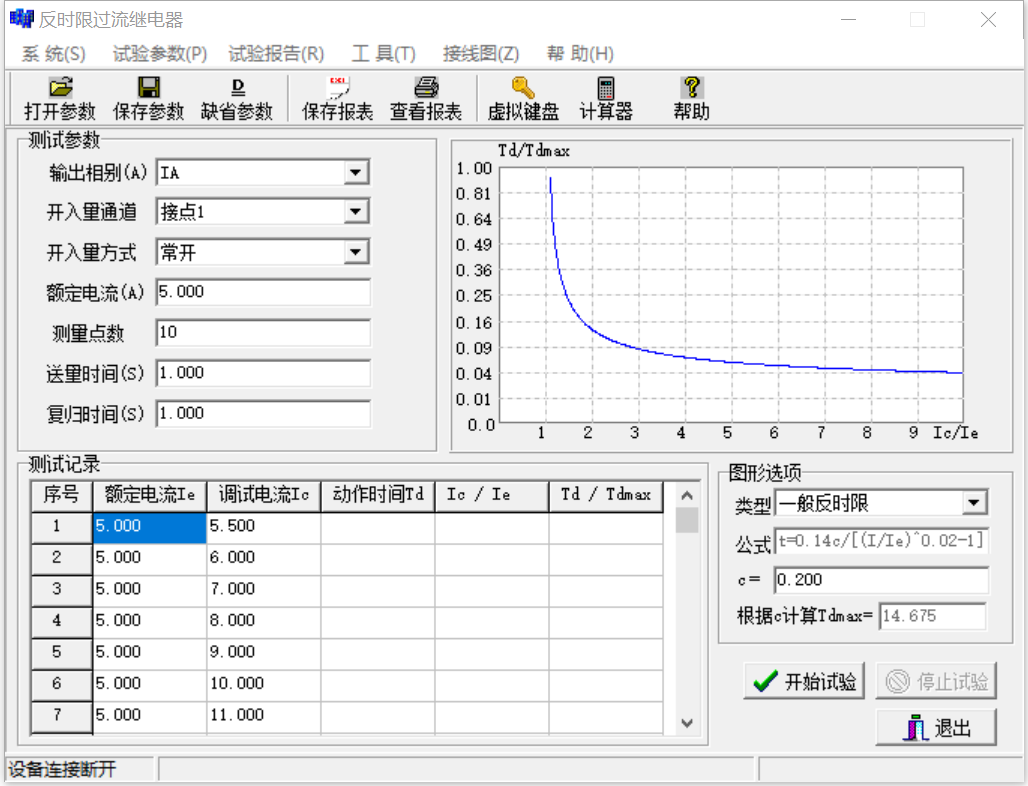Click the 退出 button
This screenshot has width=1028, height=786.
point(936,728)
